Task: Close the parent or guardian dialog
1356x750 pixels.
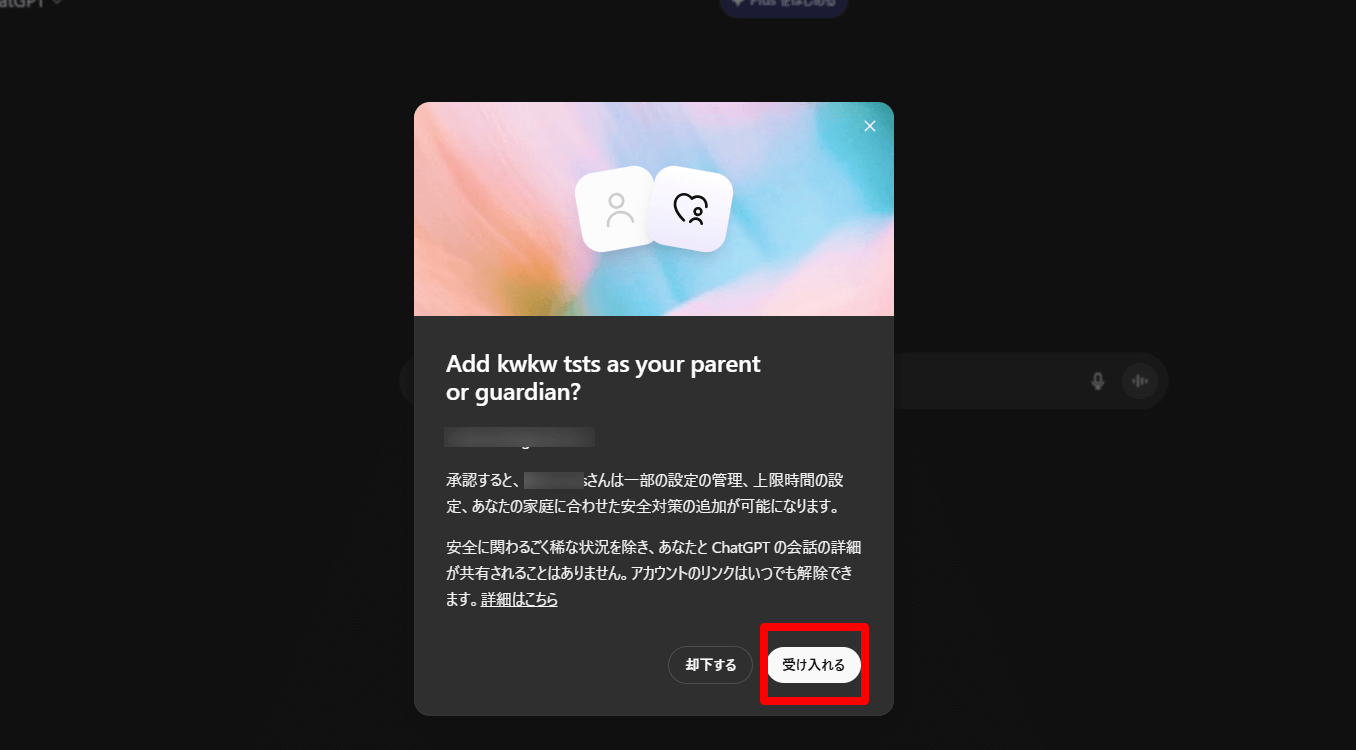Action: [x=869, y=126]
